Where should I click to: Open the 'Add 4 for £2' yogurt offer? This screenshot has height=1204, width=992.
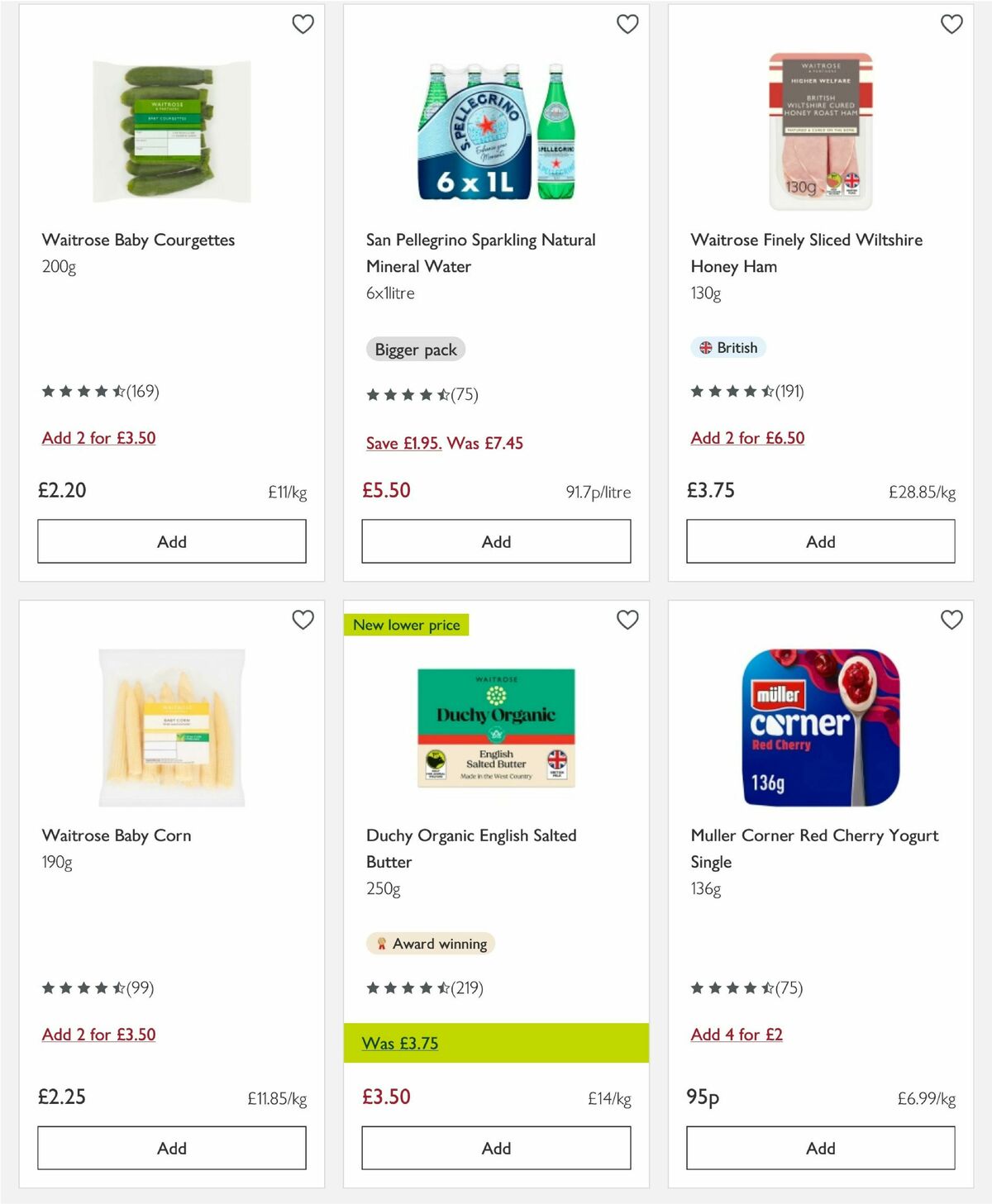[737, 1035]
